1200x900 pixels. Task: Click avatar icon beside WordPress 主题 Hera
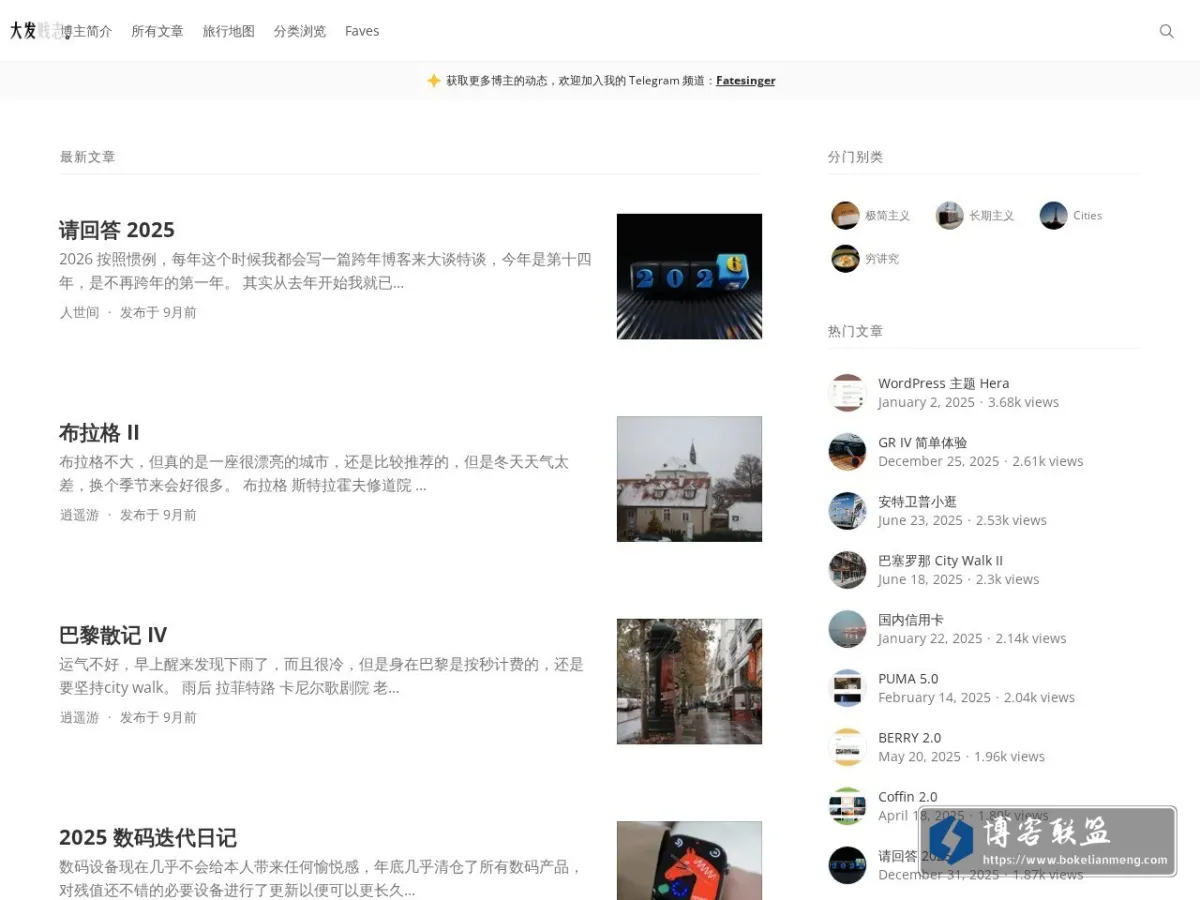(x=847, y=393)
